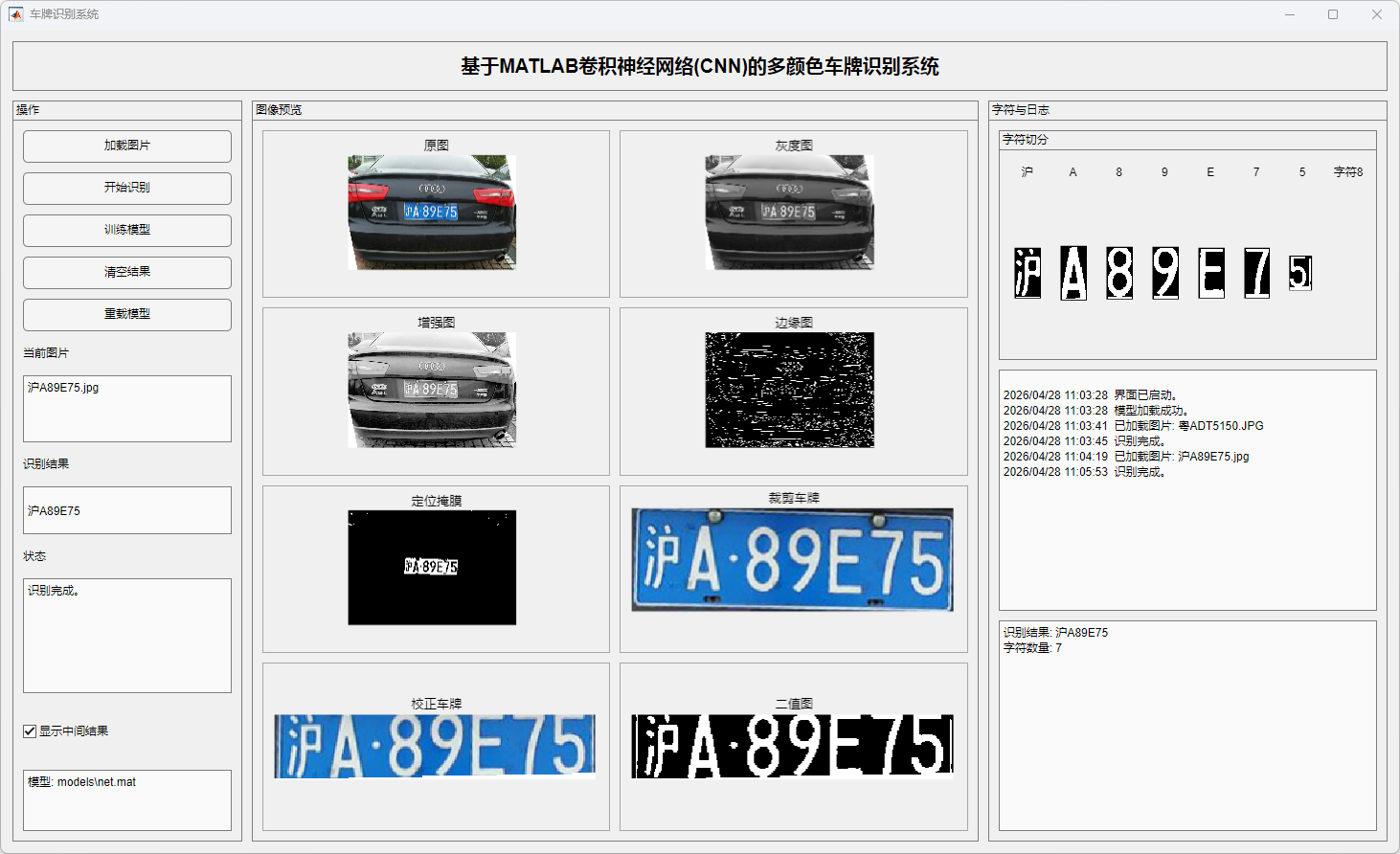Click the 边缘图 edge detection image
The width and height of the screenshot is (1400, 854).
click(789, 390)
